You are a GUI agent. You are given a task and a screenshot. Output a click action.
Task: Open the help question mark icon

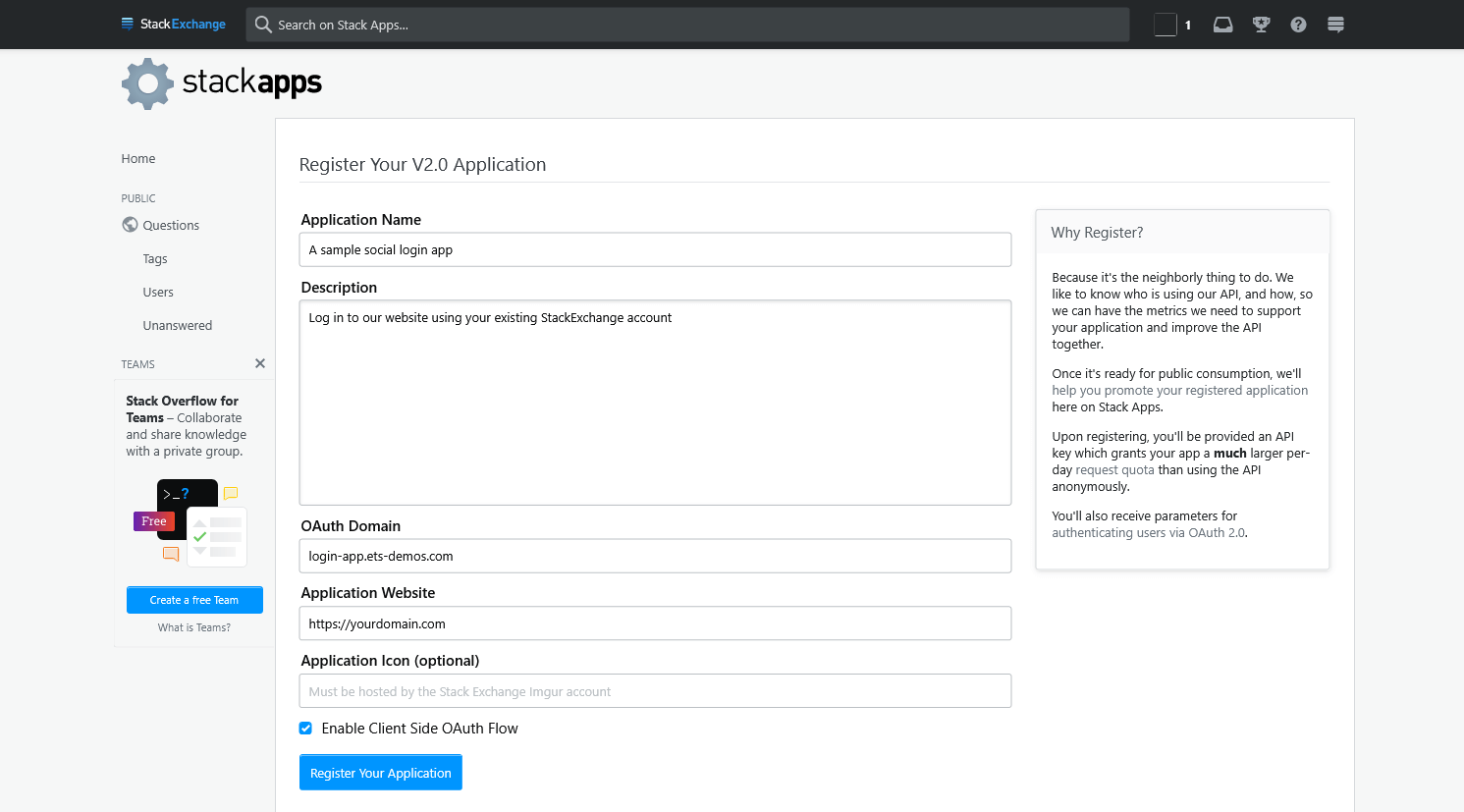1298,25
